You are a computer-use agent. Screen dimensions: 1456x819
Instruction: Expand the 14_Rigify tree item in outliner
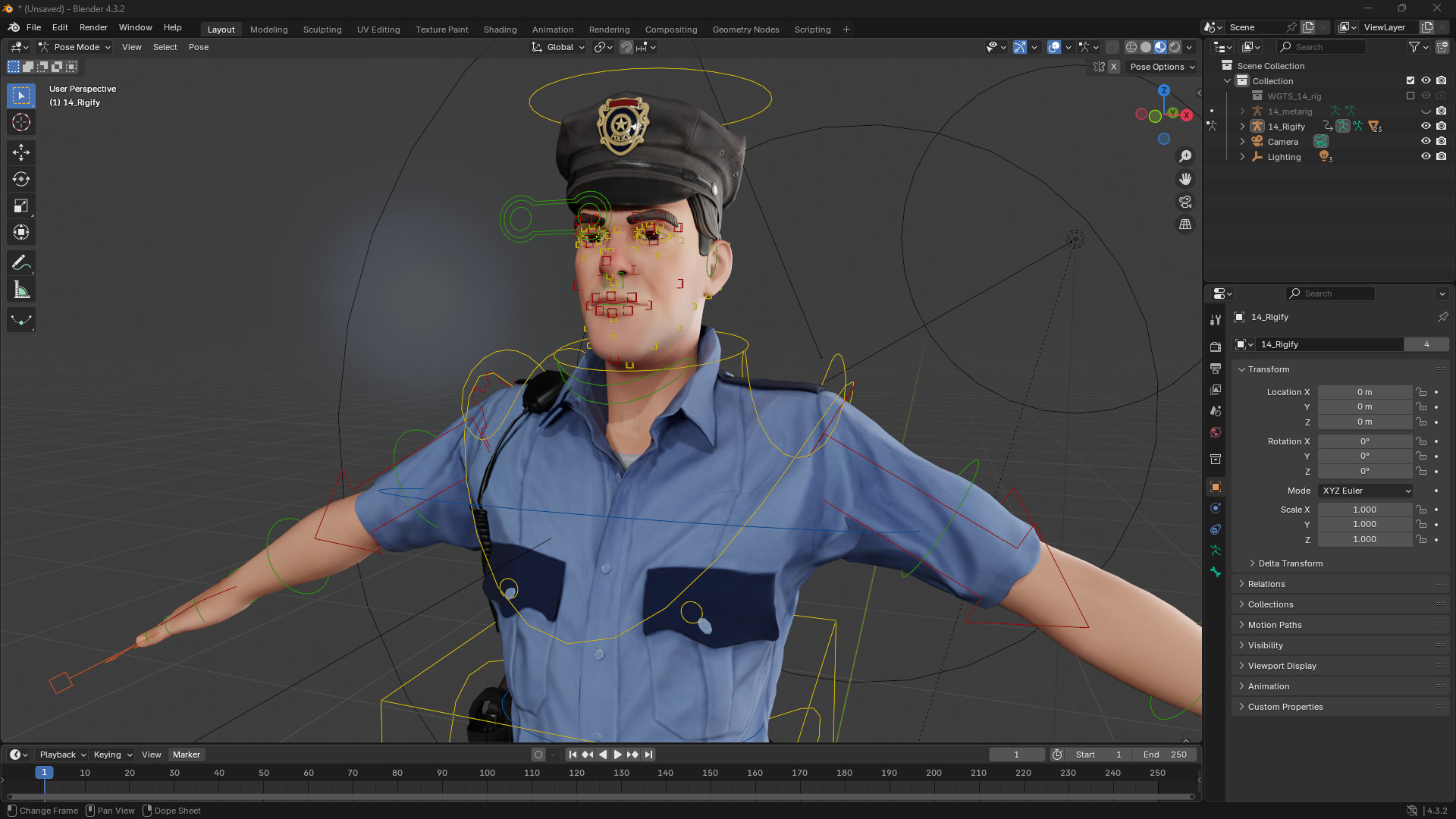pyautogui.click(x=1242, y=127)
